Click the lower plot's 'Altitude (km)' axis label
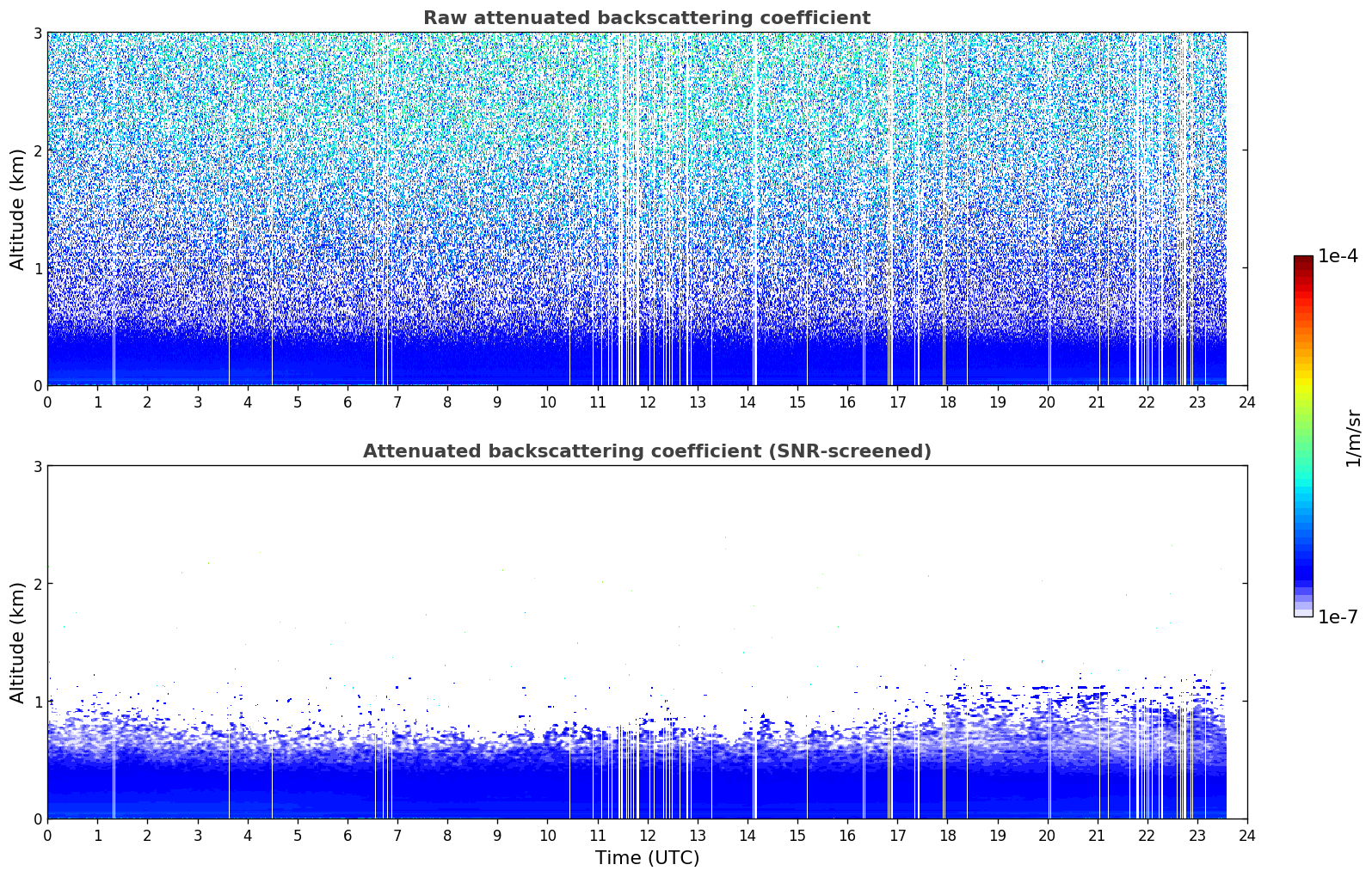Image resolution: width=1372 pixels, height=877 pixels. (18, 642)
